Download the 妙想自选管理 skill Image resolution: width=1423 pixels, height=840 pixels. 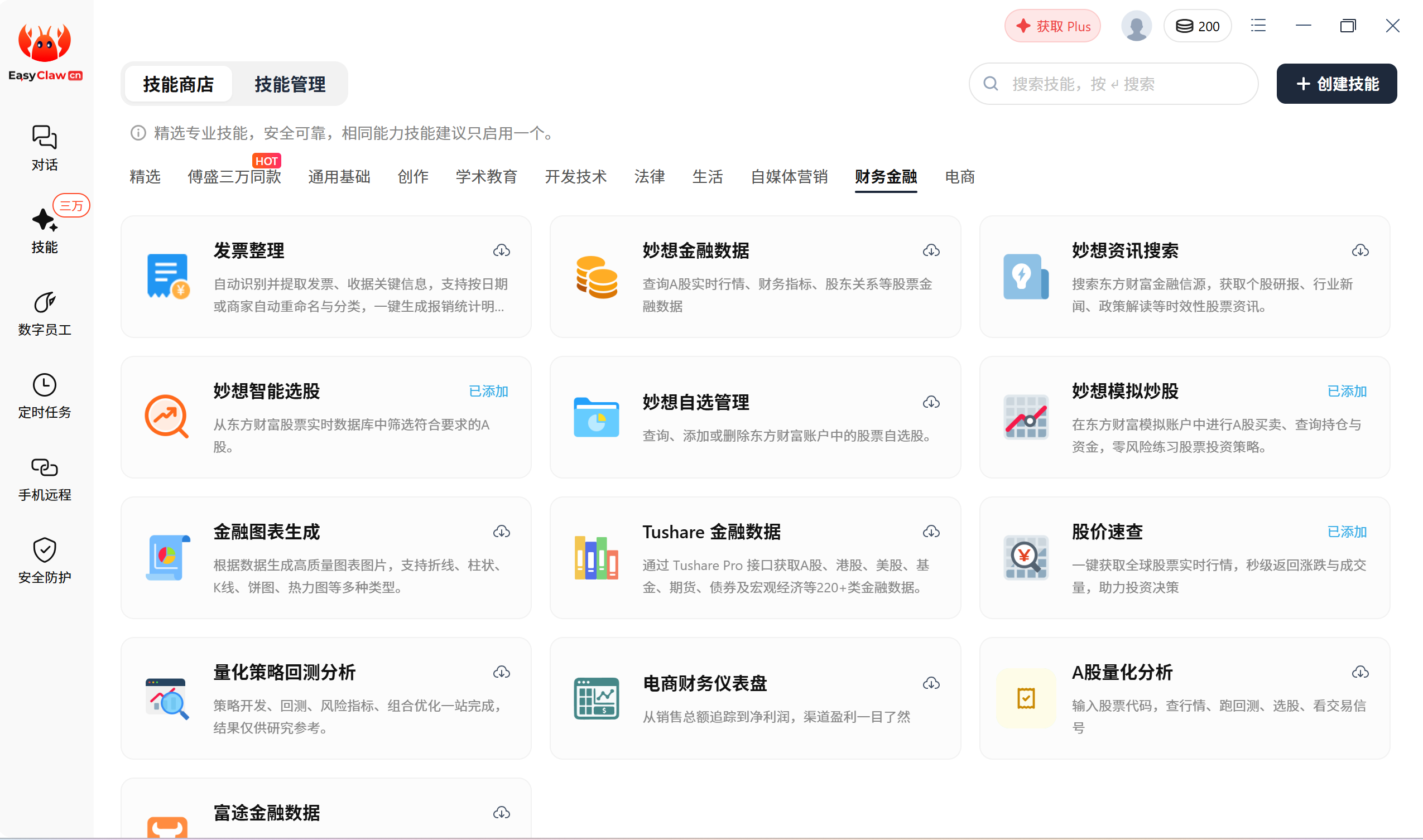tap(931, 402)
